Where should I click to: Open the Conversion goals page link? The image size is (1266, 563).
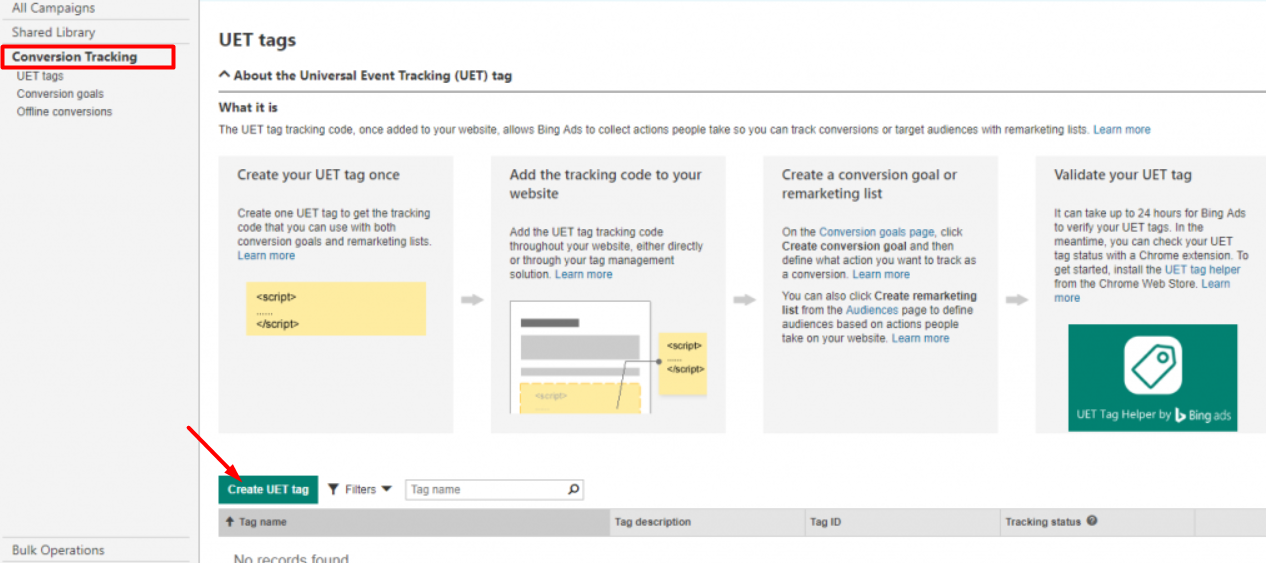coord(877,232)
